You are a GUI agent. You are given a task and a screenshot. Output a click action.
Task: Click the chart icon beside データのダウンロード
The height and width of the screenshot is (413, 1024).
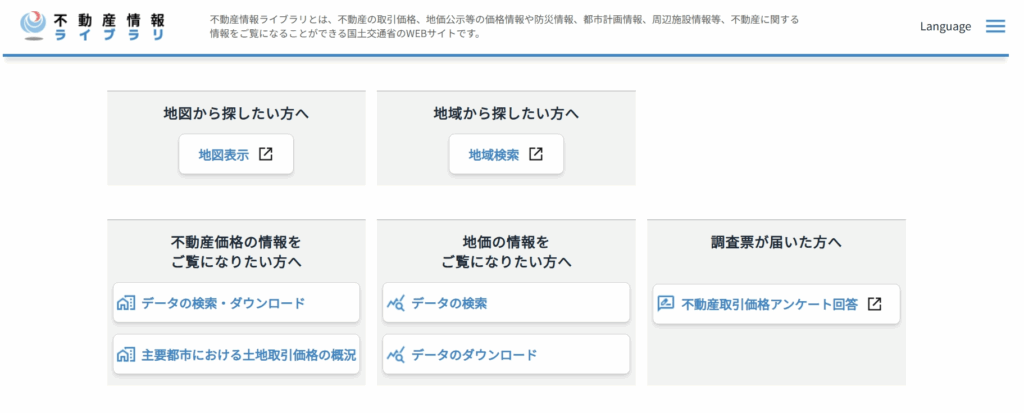coord(395,355)
